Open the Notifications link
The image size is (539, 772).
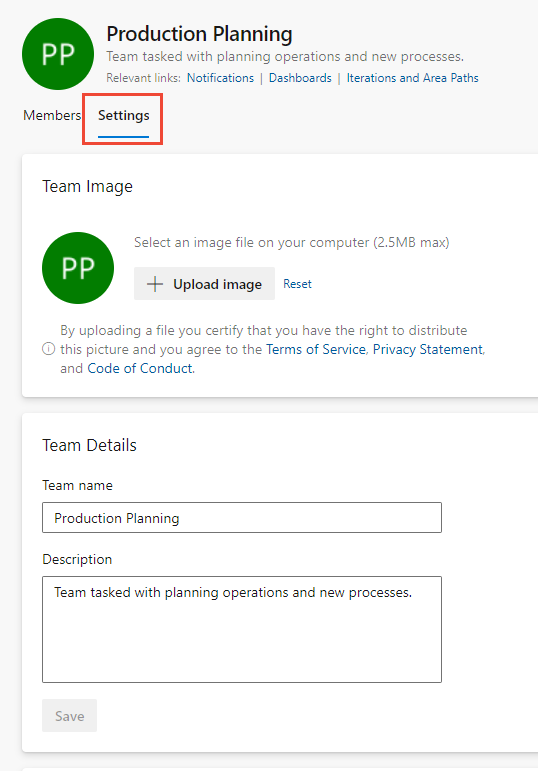click(221, 78)
